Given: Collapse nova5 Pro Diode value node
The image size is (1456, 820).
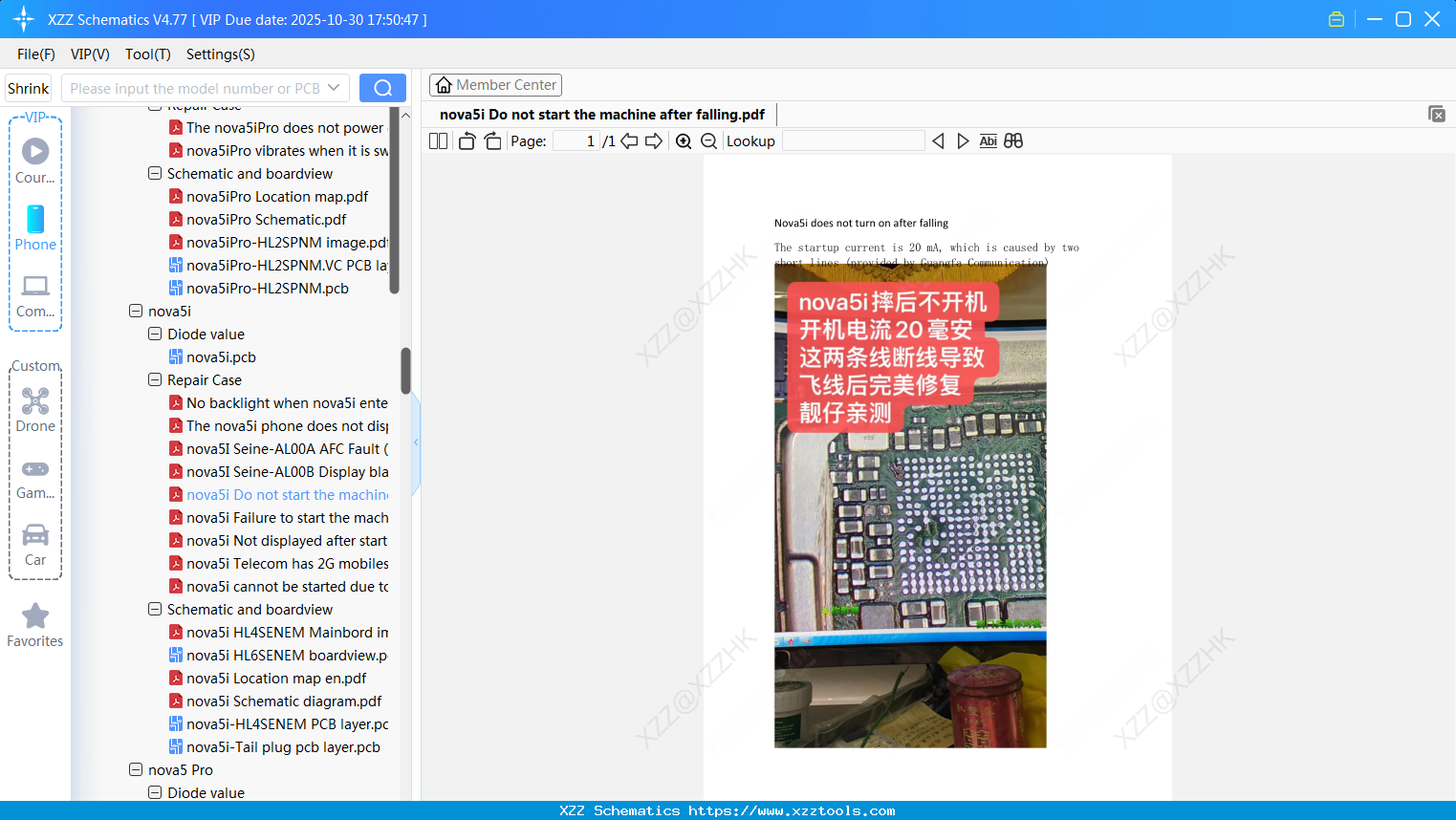Looking at the screenshot, I should [155, 792].
